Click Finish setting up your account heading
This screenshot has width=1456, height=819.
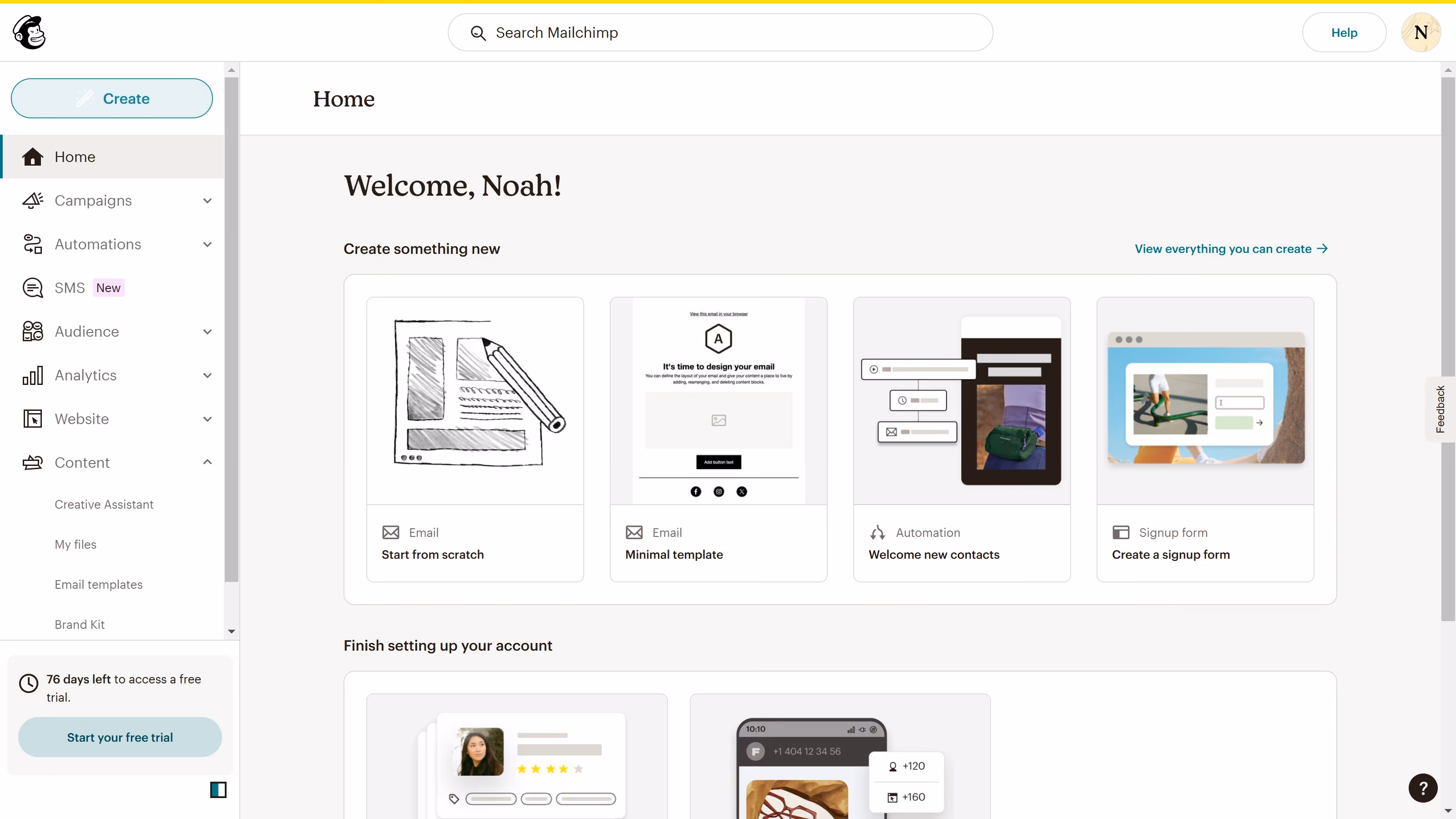[448, 646]
